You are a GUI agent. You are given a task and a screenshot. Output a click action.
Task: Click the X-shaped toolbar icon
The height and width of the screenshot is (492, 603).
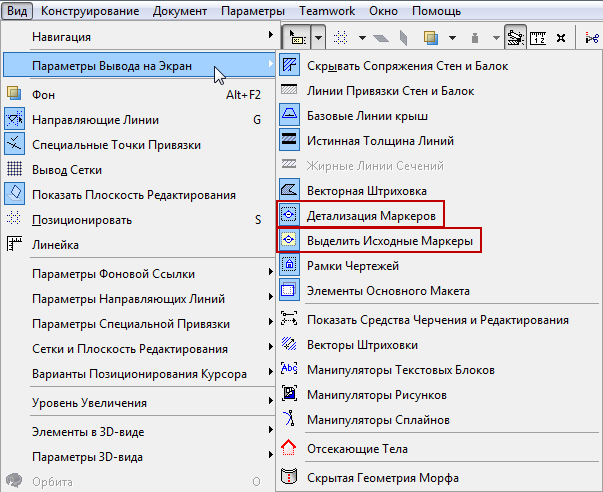coord(561,38)
